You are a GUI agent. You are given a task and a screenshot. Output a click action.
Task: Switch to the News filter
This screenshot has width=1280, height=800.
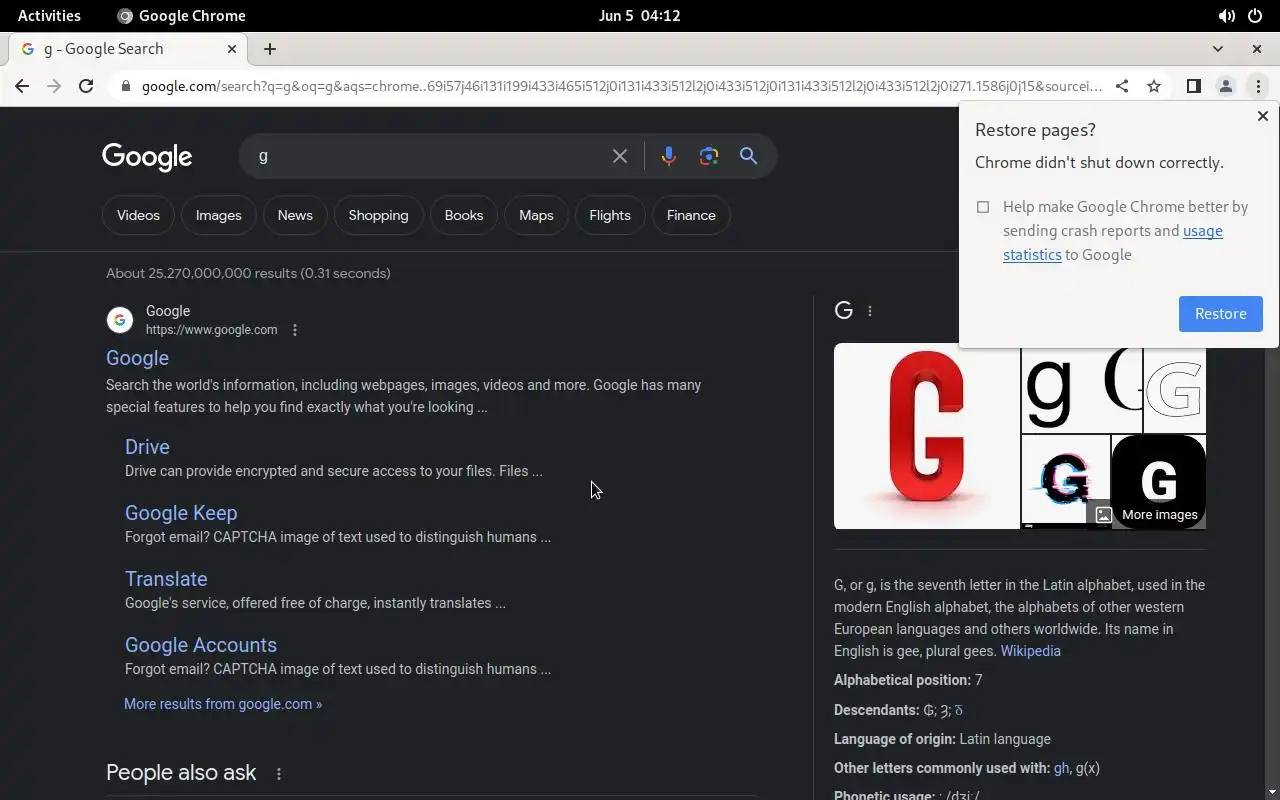[x=295, y=215]
